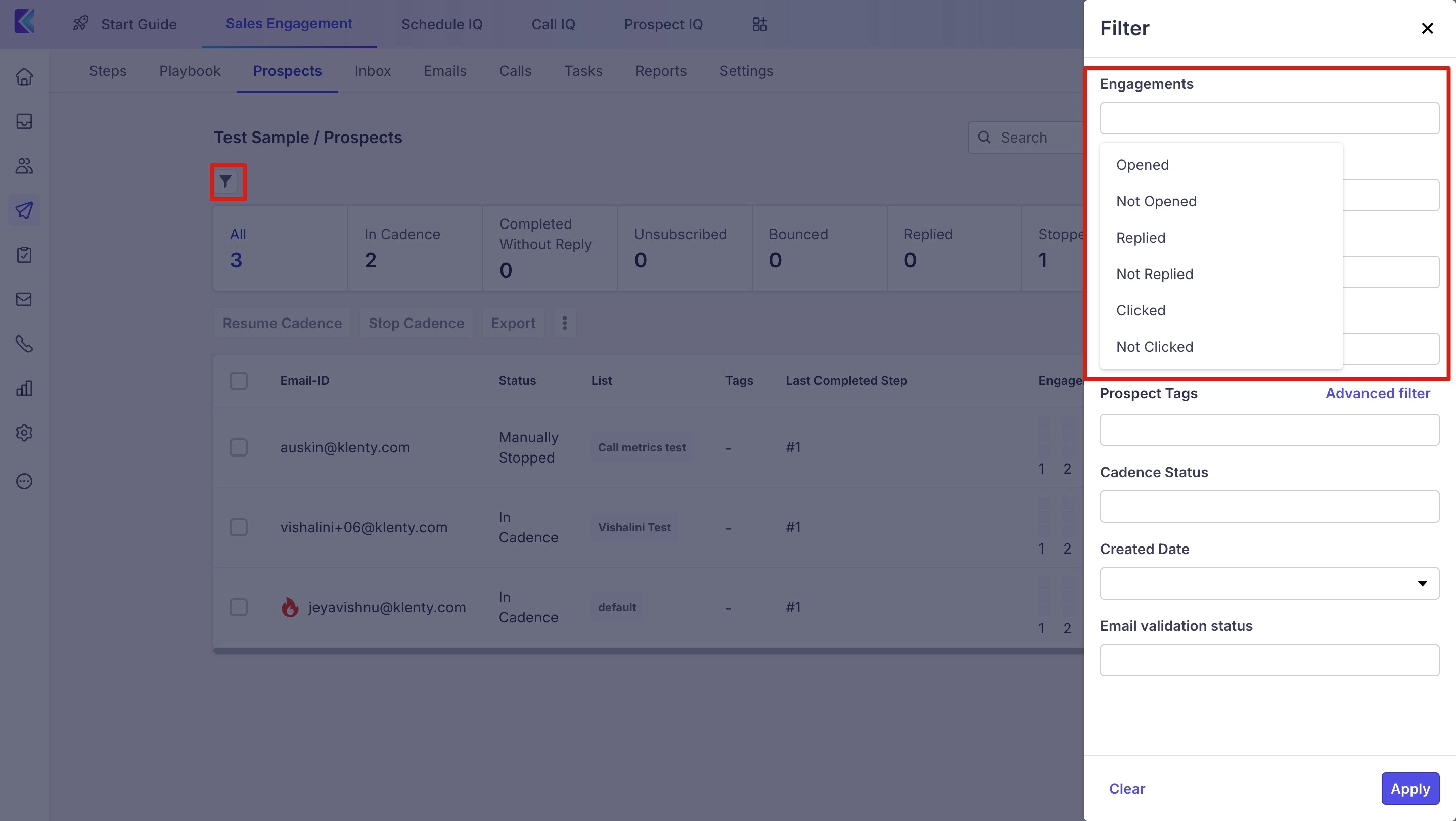Check the box for auskin@klenty.com
Viewport: 1456px width, 821px height.
[239, 447]
